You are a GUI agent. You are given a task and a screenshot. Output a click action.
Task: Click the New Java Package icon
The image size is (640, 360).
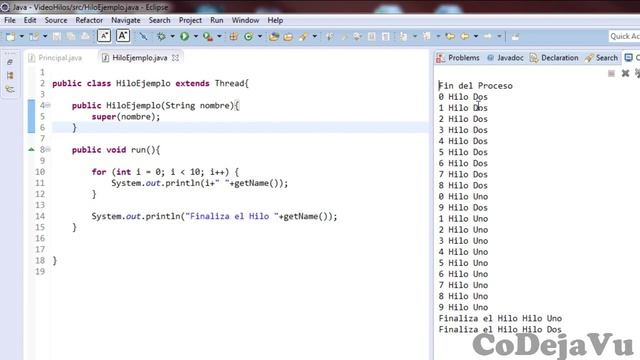point(233,37)
